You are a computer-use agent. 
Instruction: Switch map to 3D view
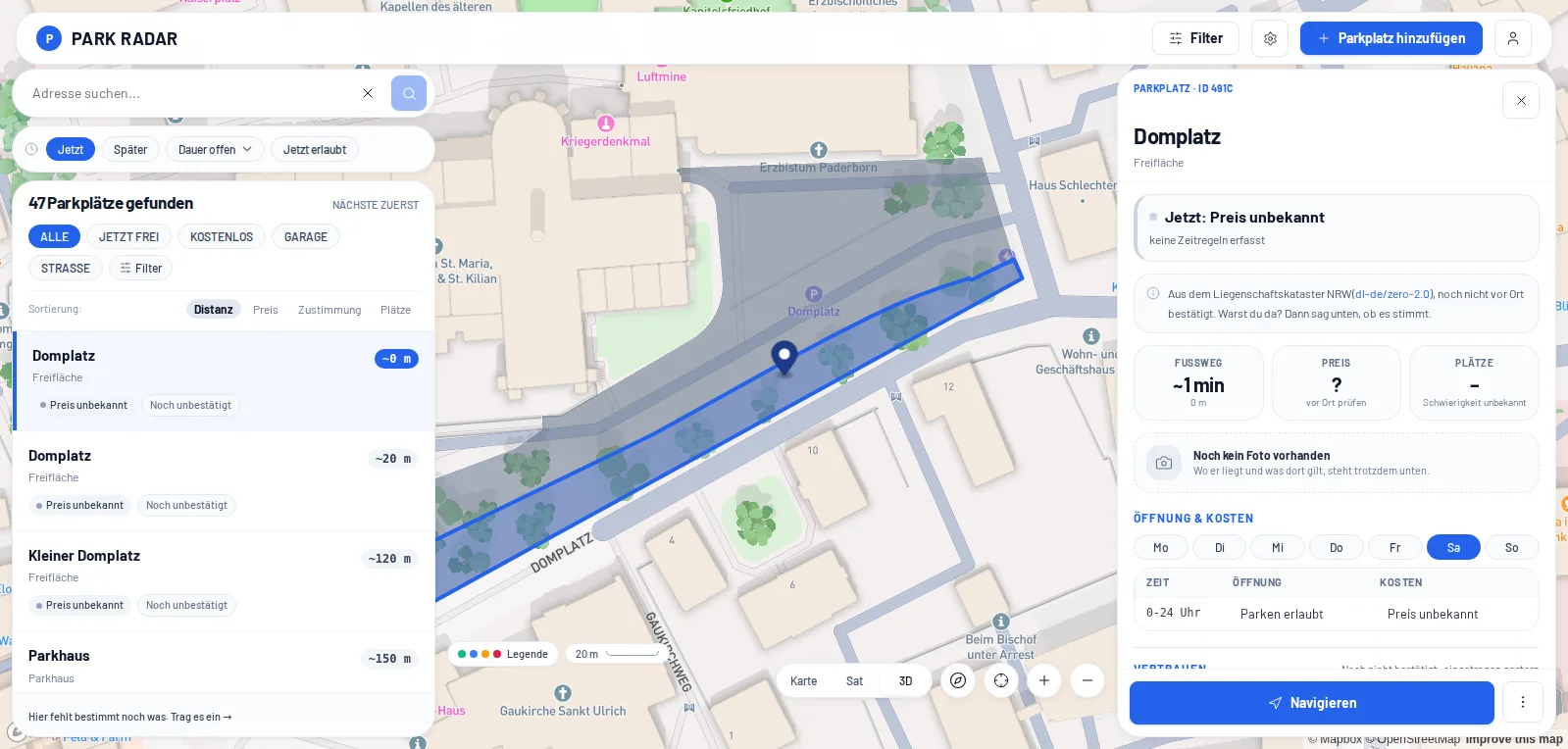click(x=905, y=680)
